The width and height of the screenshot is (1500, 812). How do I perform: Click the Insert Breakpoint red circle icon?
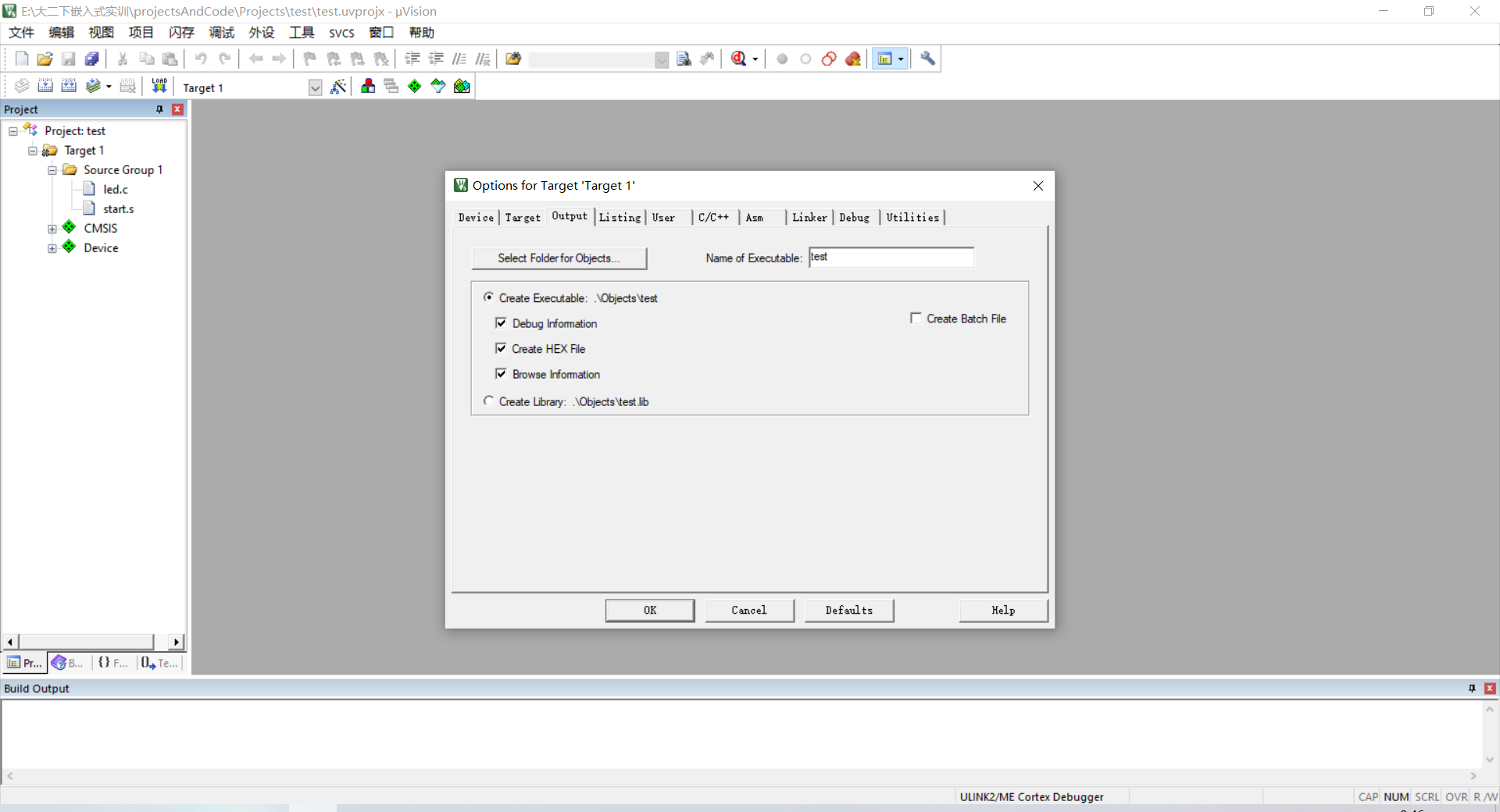click(x=782, y=59)
